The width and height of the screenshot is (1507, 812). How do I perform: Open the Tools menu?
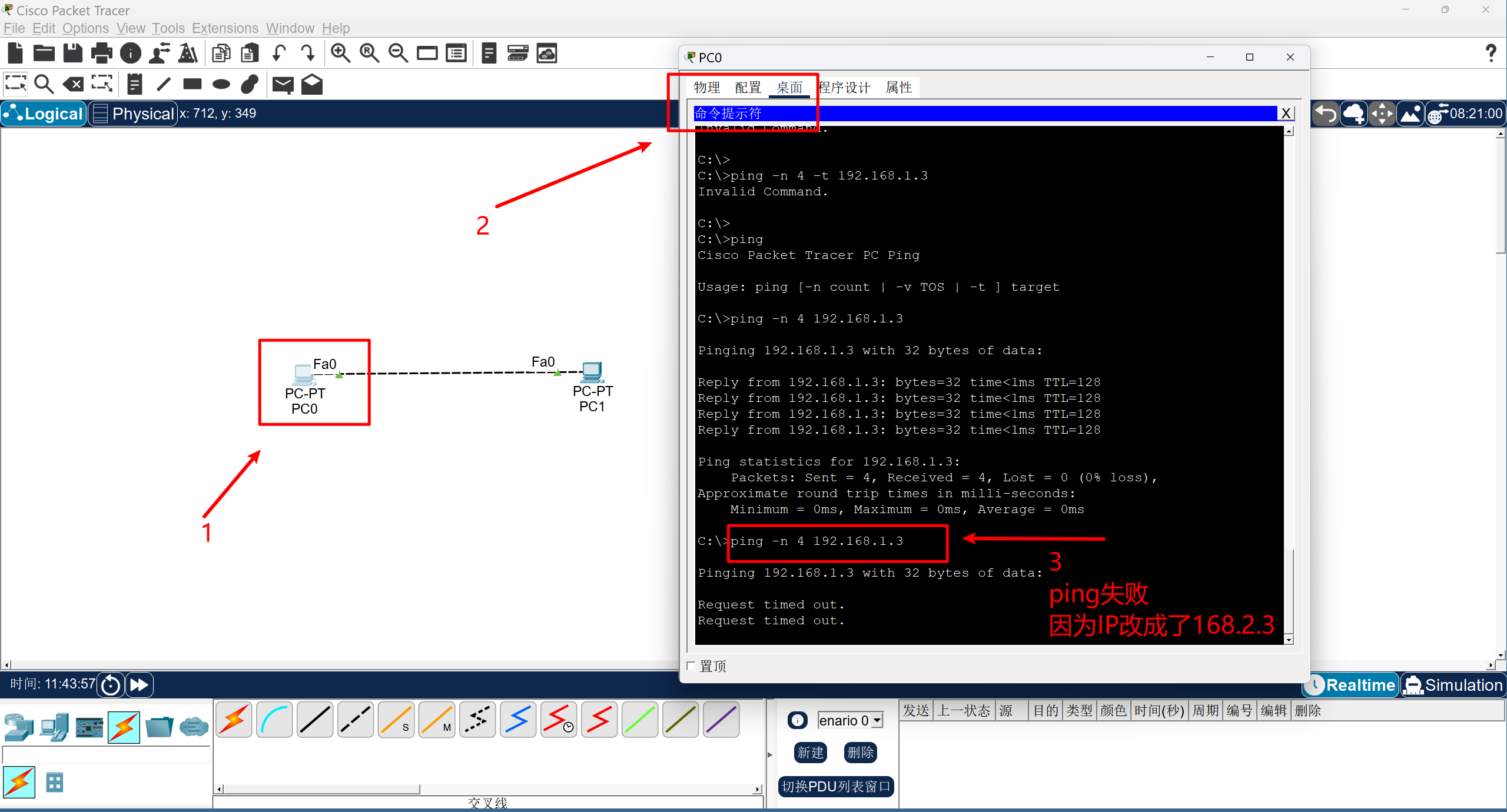pos(168,28)
